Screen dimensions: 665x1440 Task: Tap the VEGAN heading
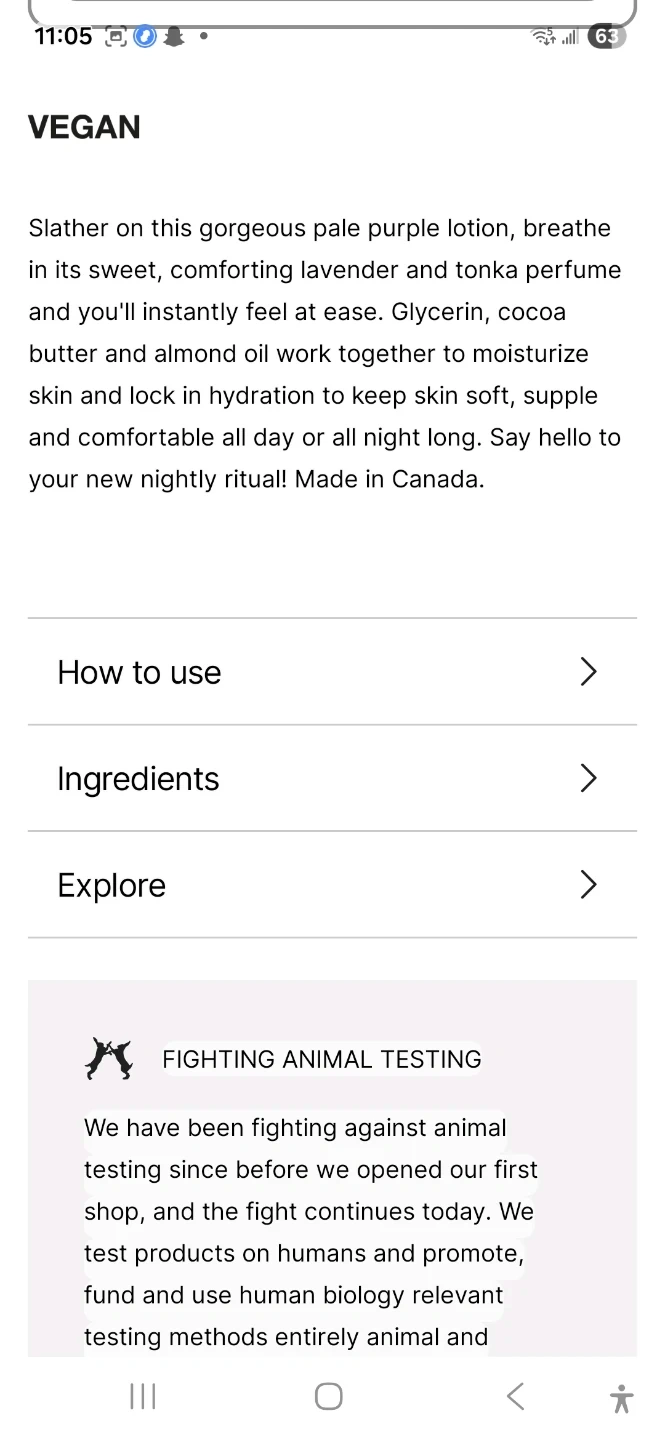tap(84, 127)
